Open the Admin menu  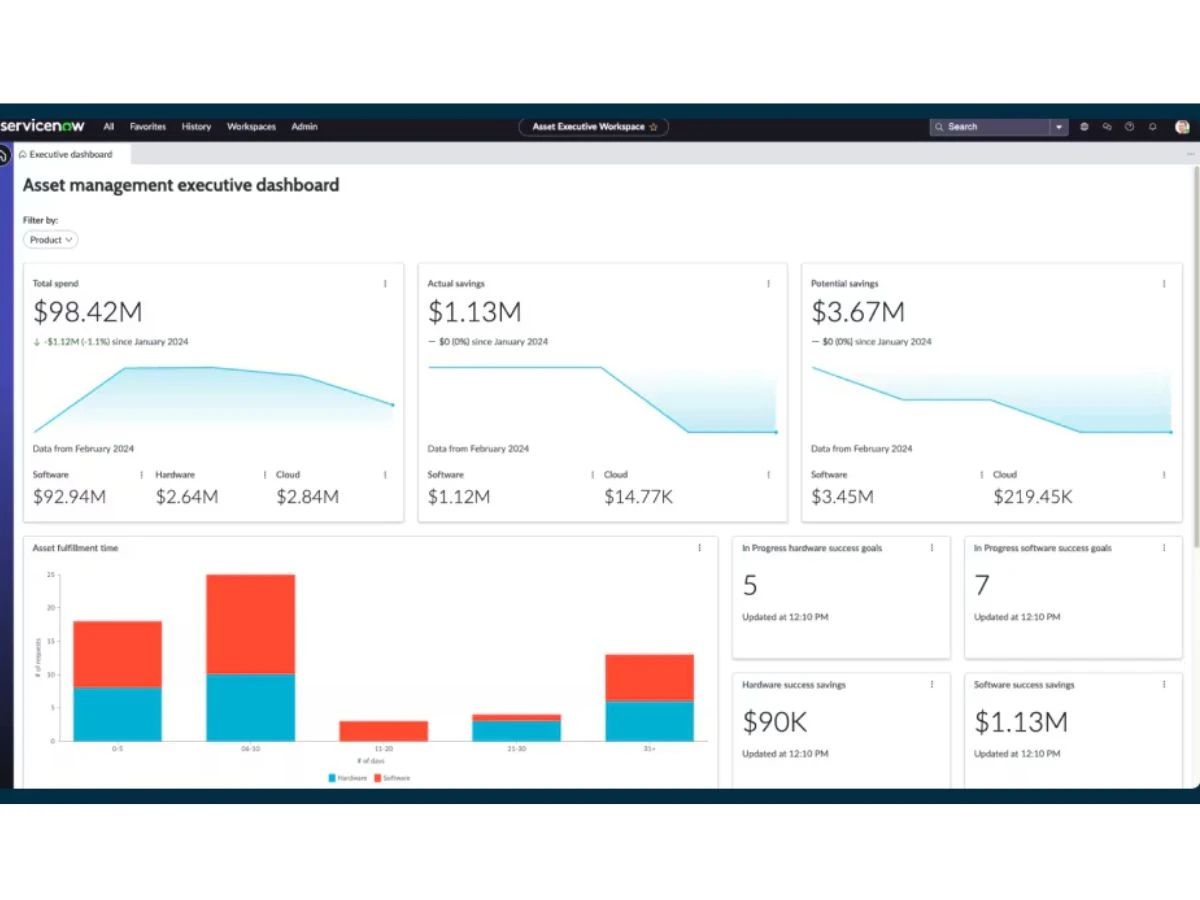coord(304,127)
